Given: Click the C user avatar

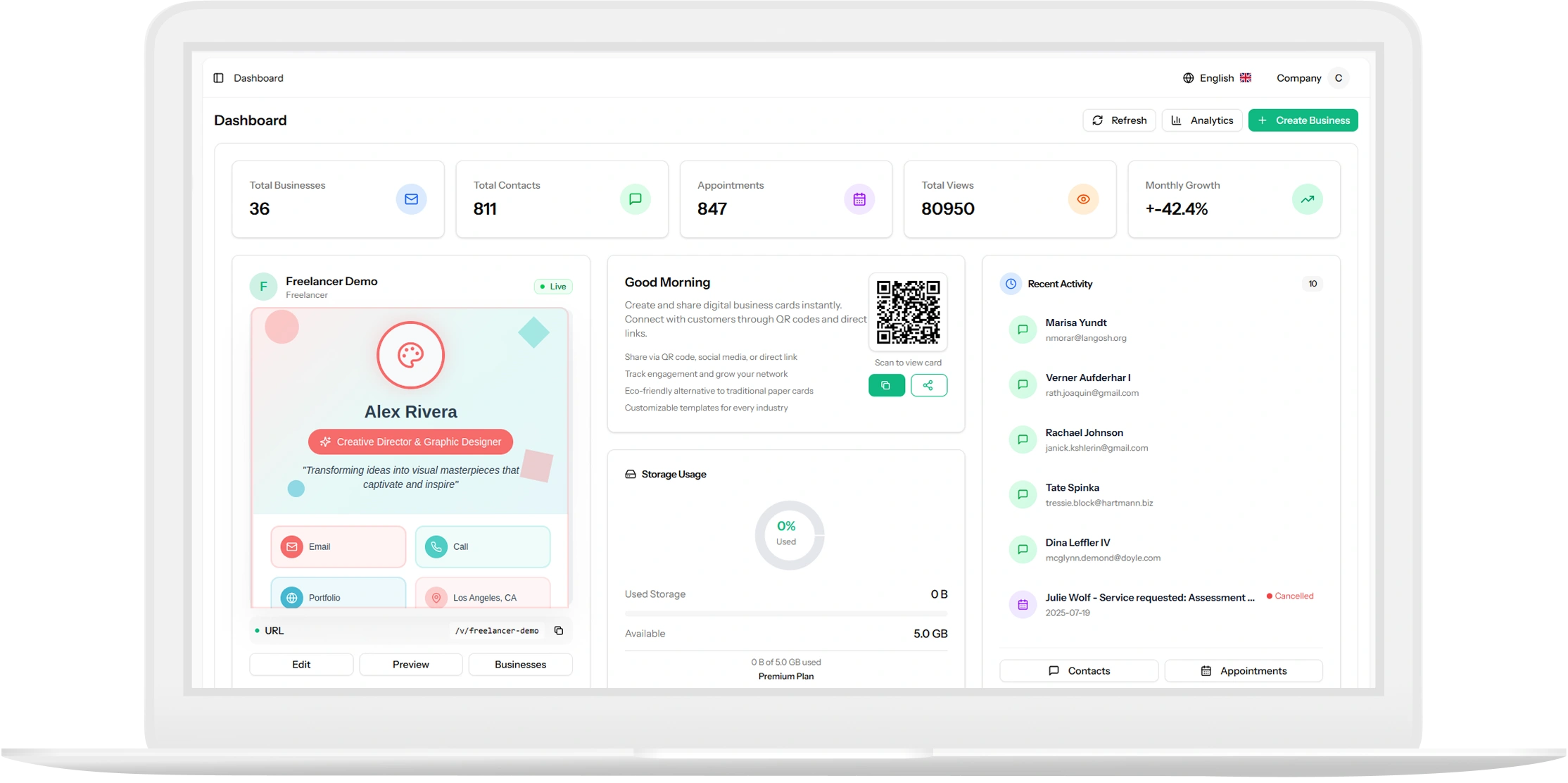Looking at the screenshot, I should [x=1338, y=78].
